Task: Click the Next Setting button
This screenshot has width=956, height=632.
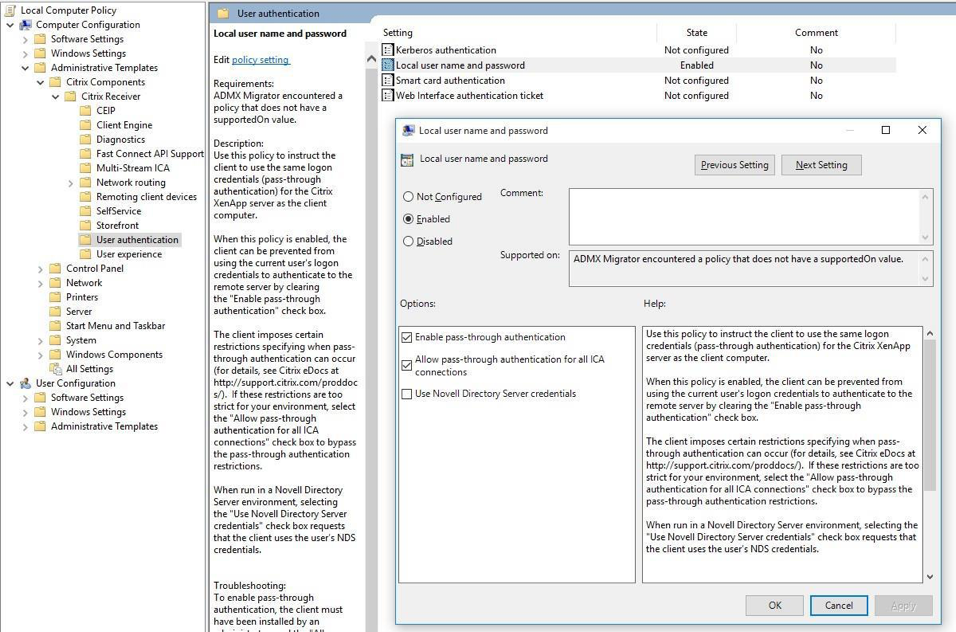Action: [x=821, y=165]
